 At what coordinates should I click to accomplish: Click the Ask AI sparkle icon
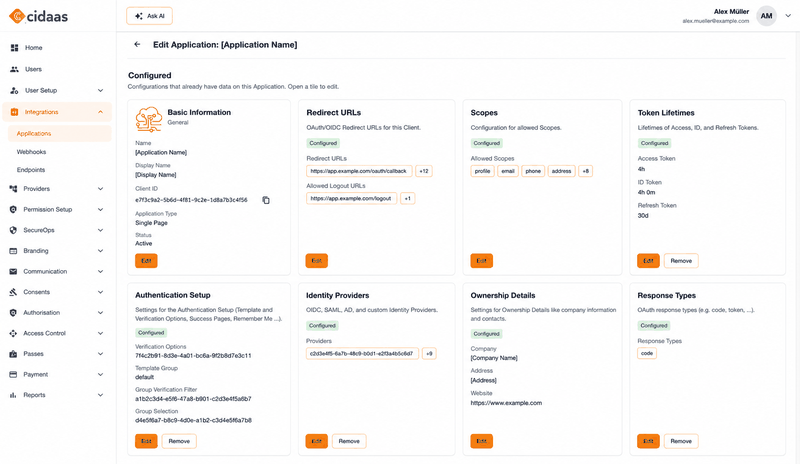pos(138,16)
